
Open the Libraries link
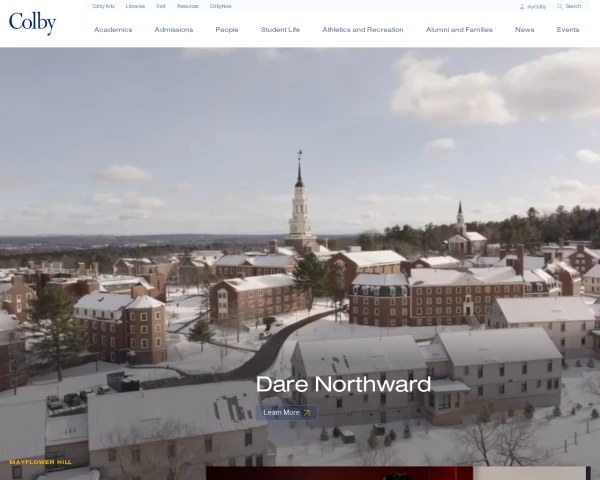point(135,6)
